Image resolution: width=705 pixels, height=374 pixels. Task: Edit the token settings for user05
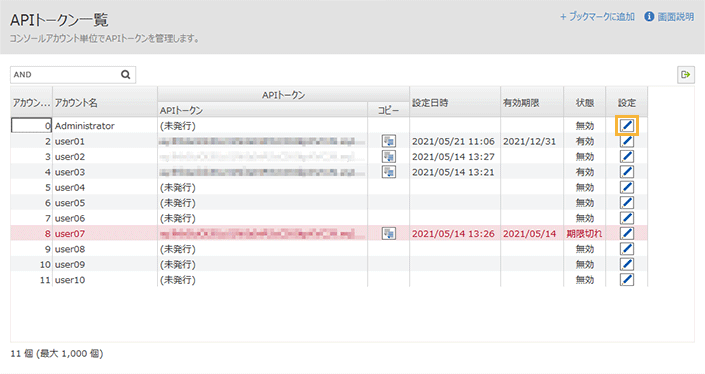(627, 203)
